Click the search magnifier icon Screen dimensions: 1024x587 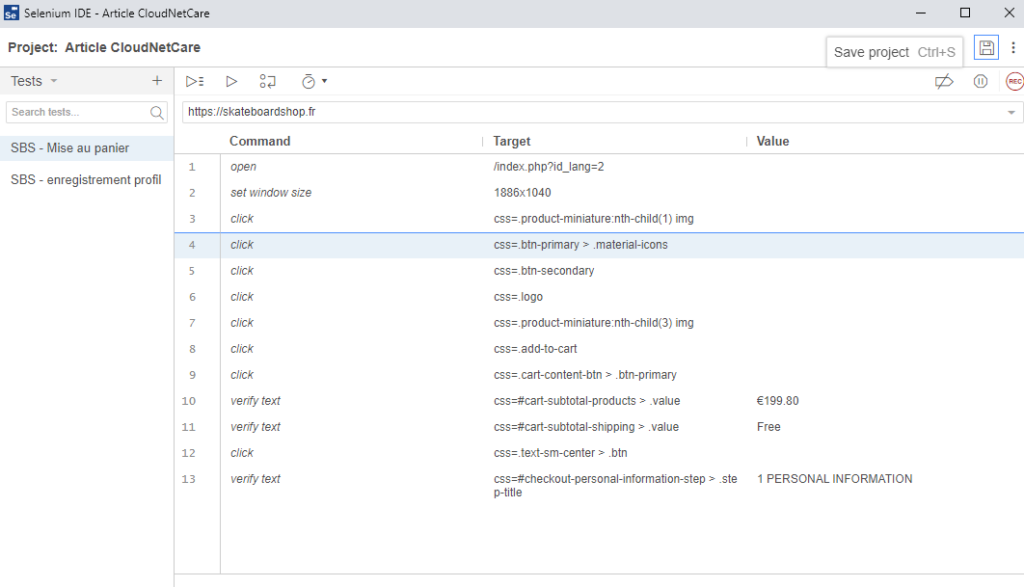pos(157,112)
